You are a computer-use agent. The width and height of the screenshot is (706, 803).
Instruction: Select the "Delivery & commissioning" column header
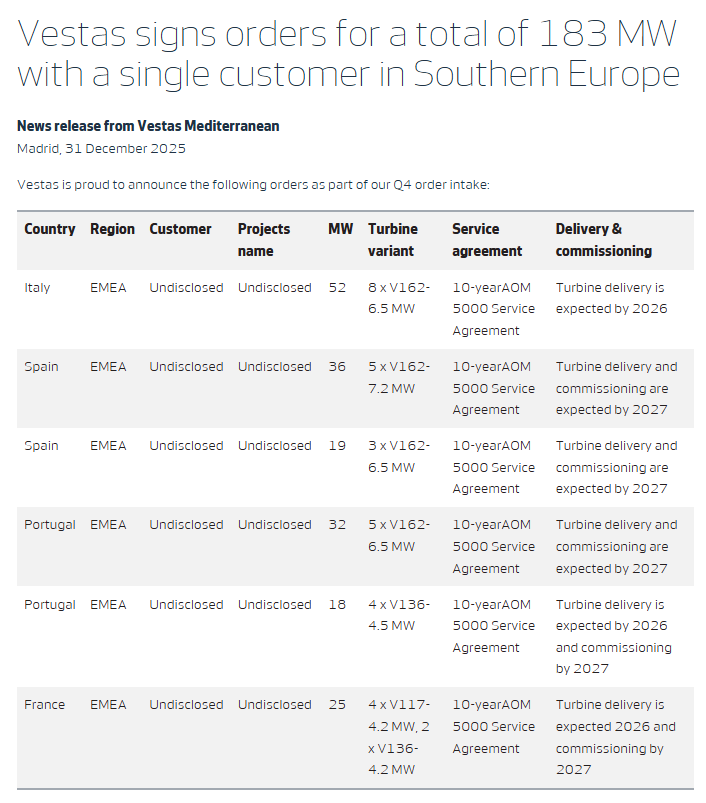click(x=603, y=240)
